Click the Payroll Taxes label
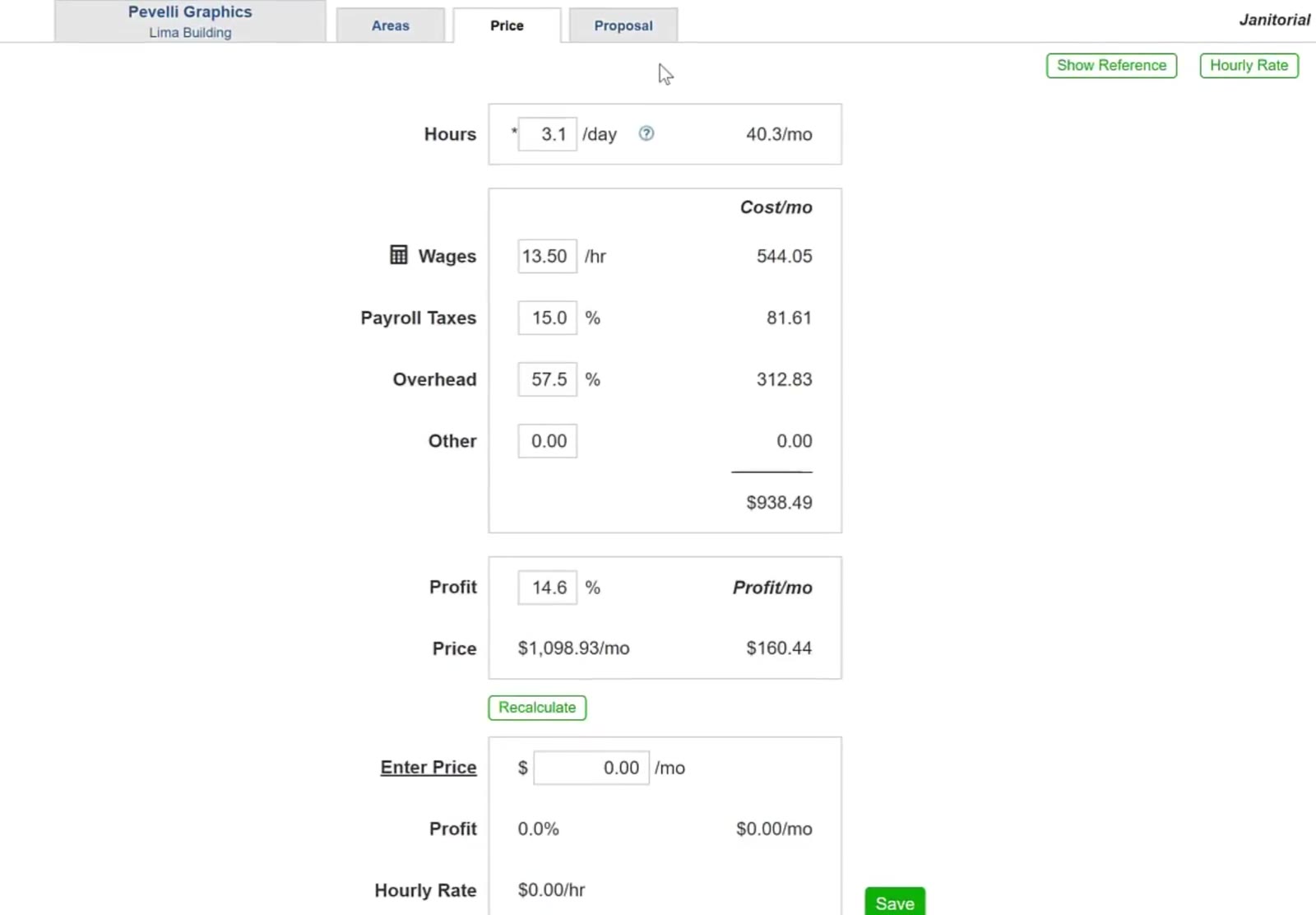Viewport: 1316px width, 915px height. [418, 318]
